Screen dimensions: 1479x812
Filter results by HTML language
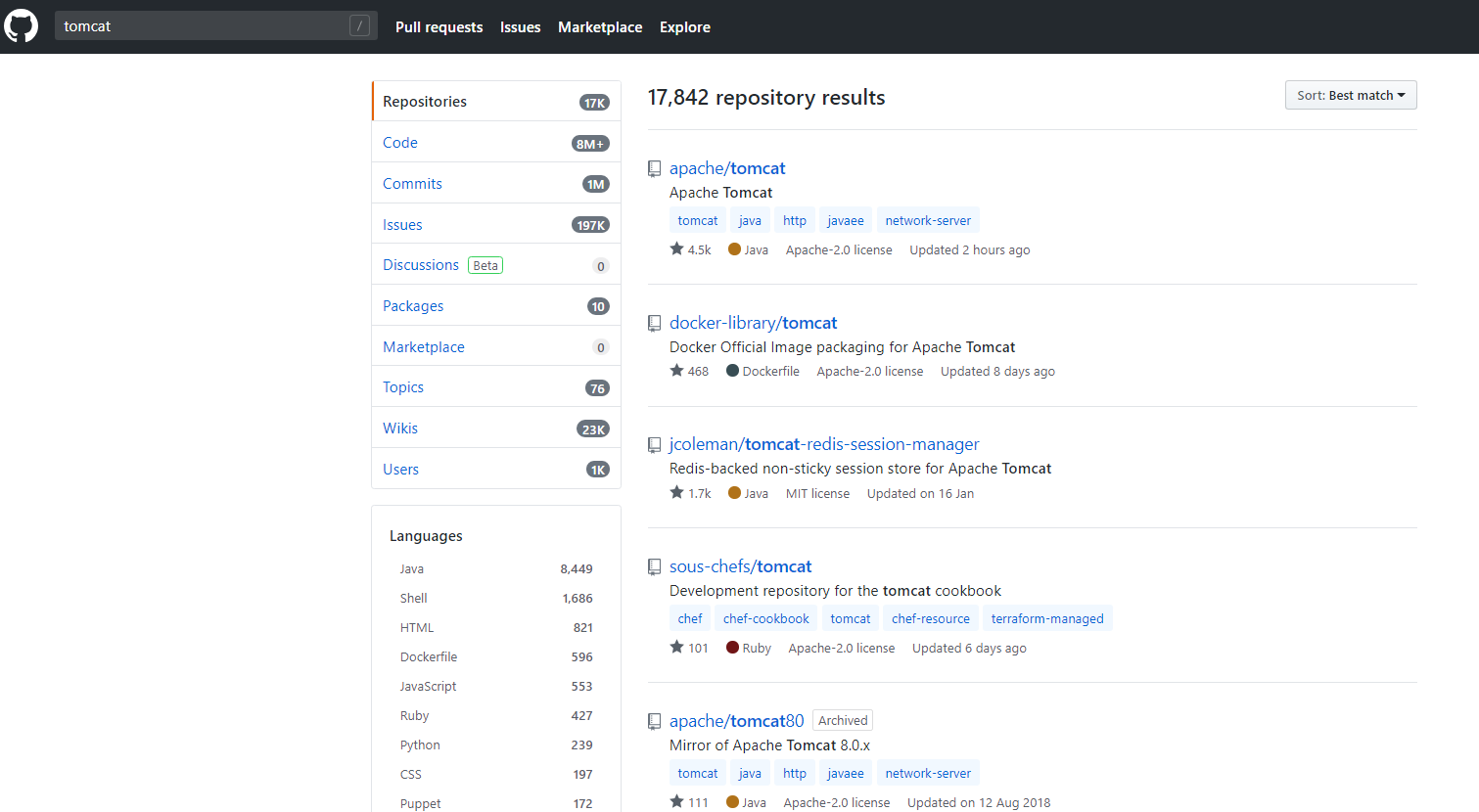tap(496, 628)
